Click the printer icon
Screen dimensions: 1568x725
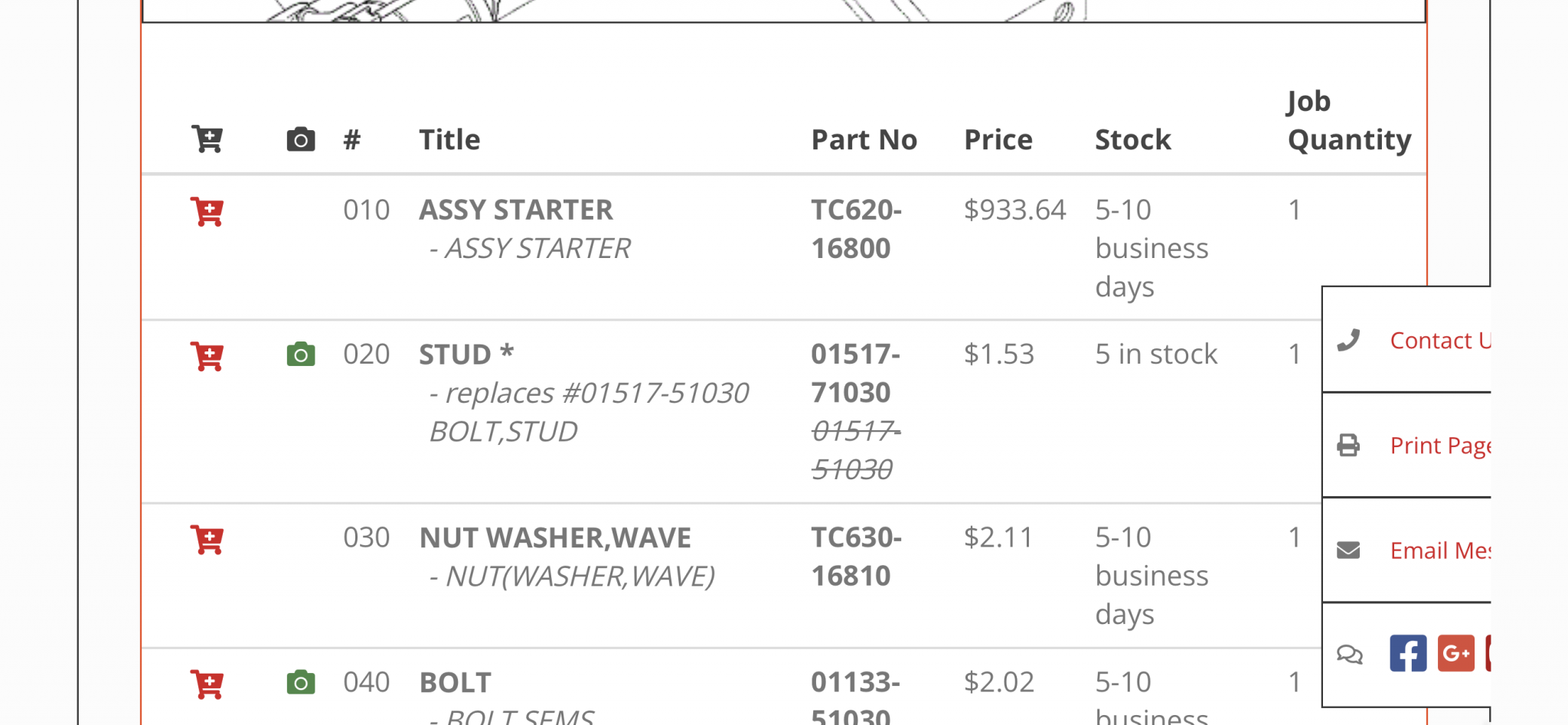1348,445
